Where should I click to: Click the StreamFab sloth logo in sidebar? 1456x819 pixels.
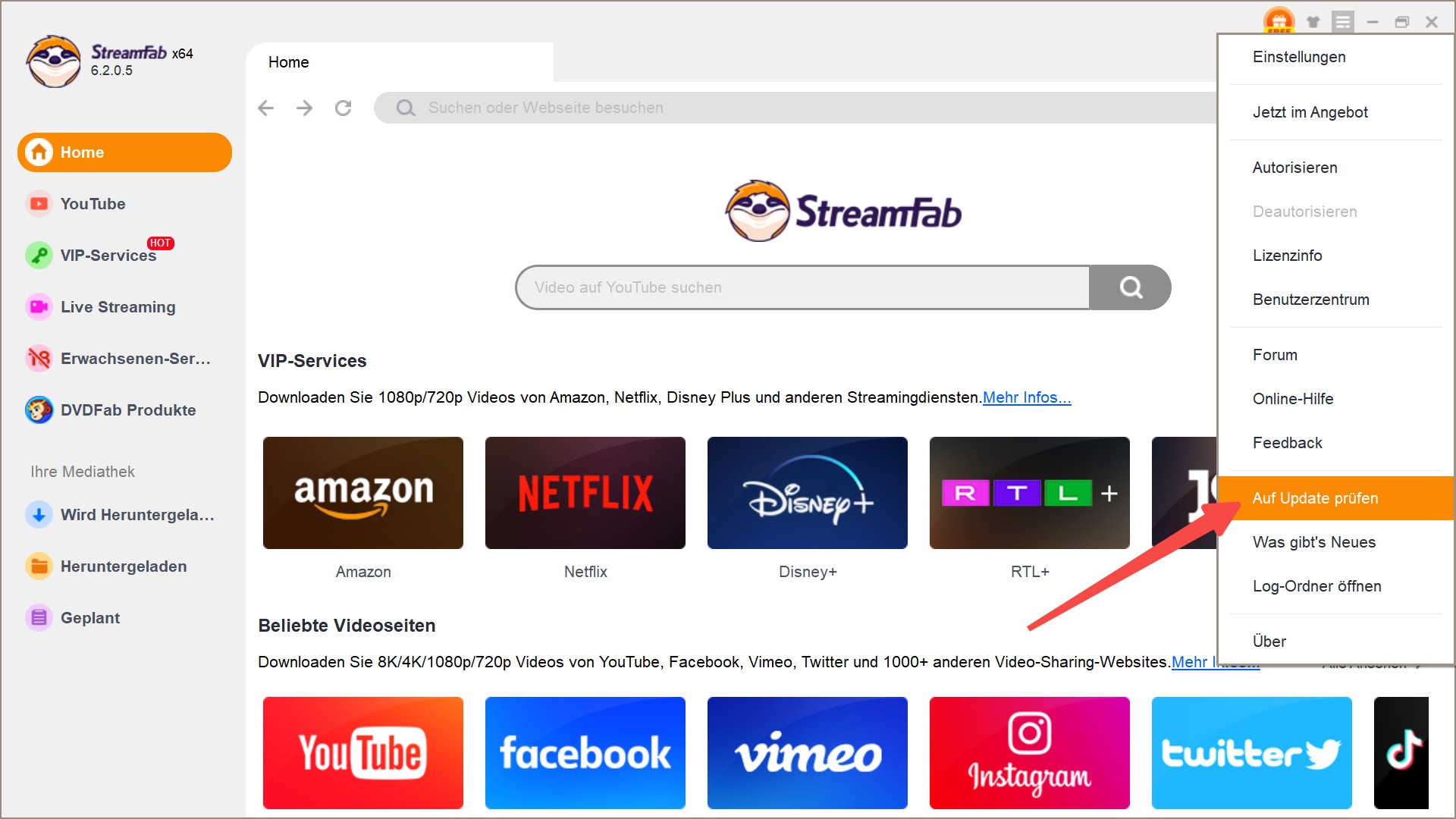tap(53, 61)
